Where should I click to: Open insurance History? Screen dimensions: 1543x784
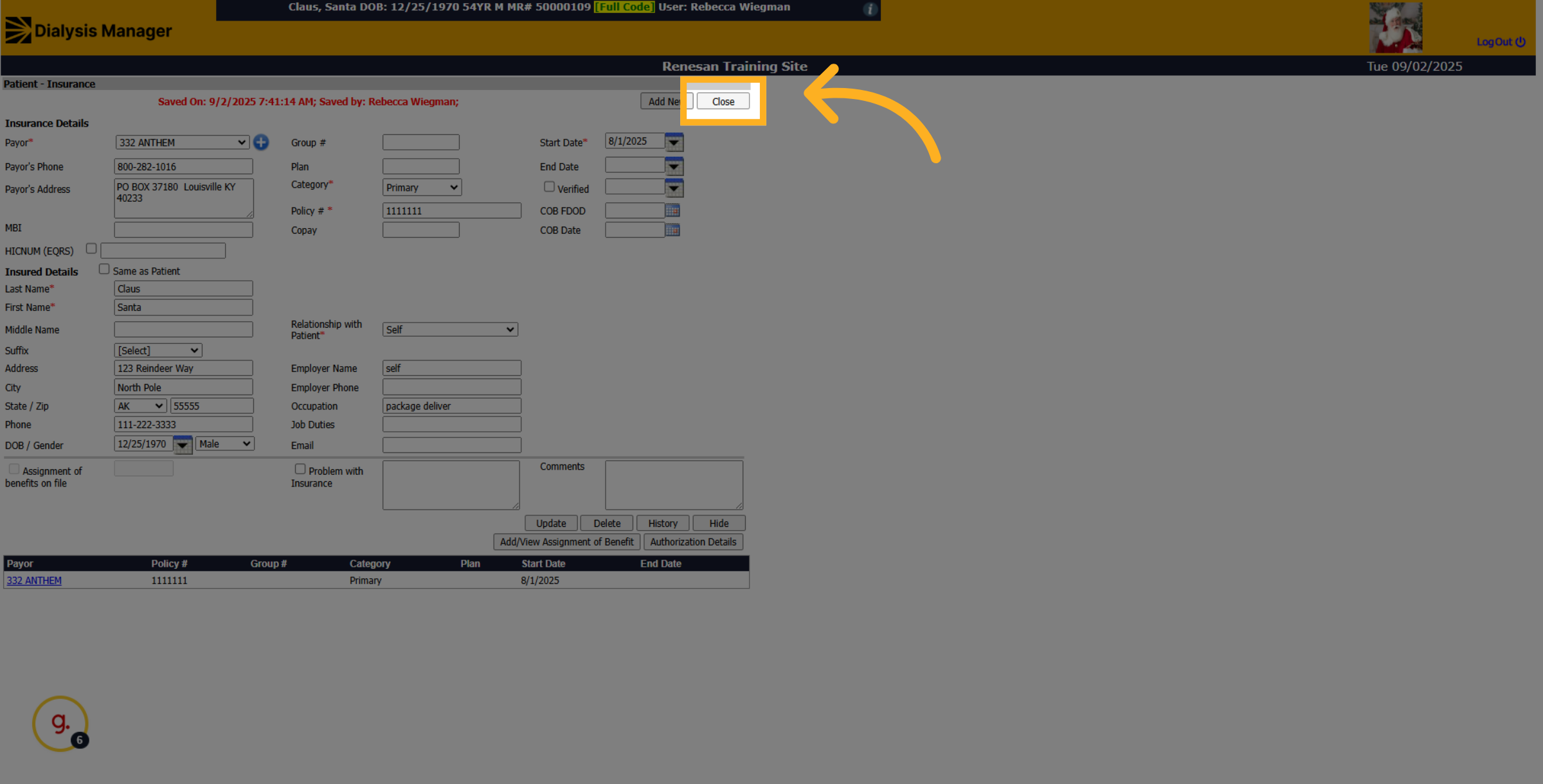(x=663, y=523)
